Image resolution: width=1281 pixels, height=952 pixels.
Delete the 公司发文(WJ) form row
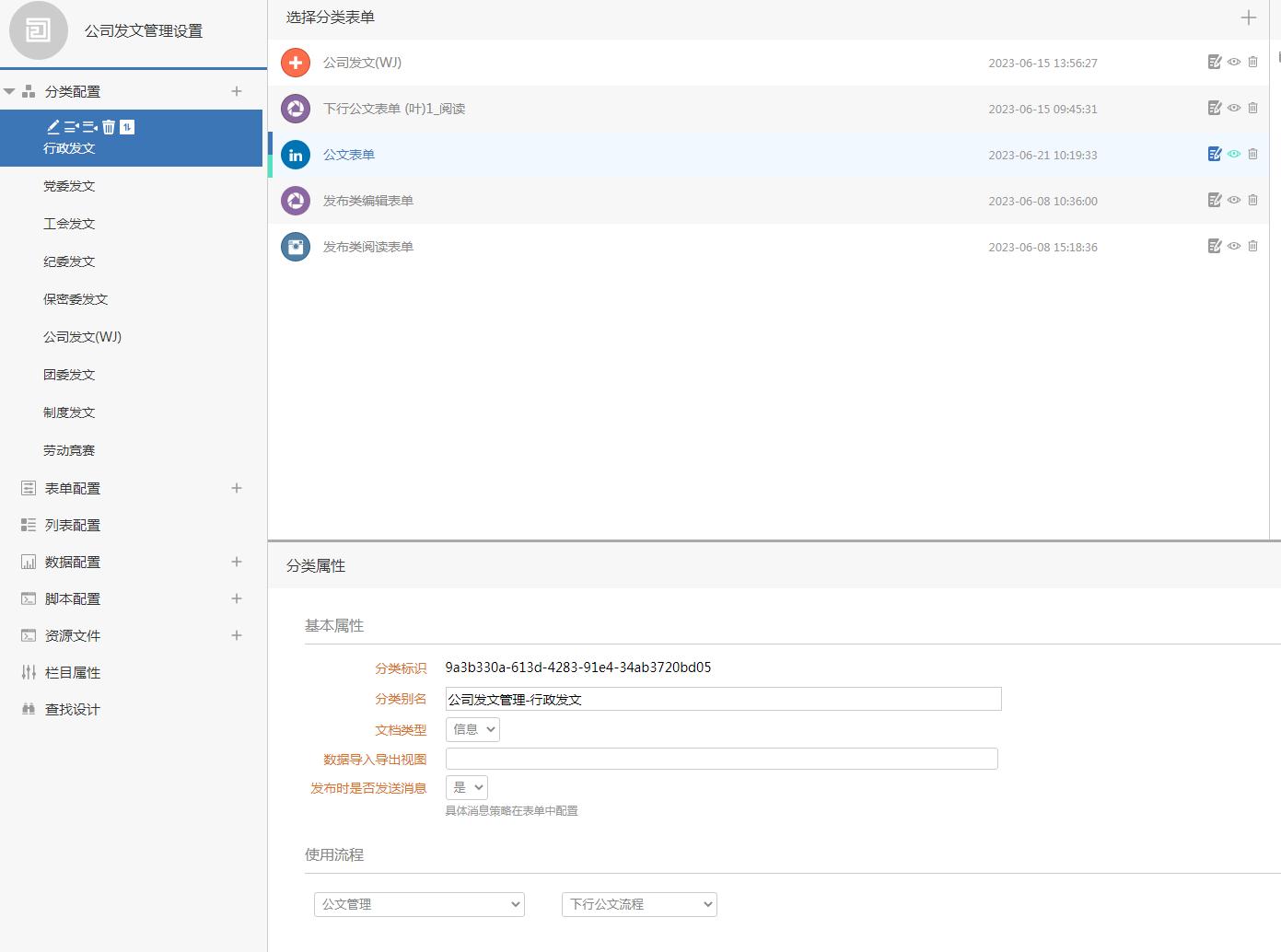pos(1252,63)
